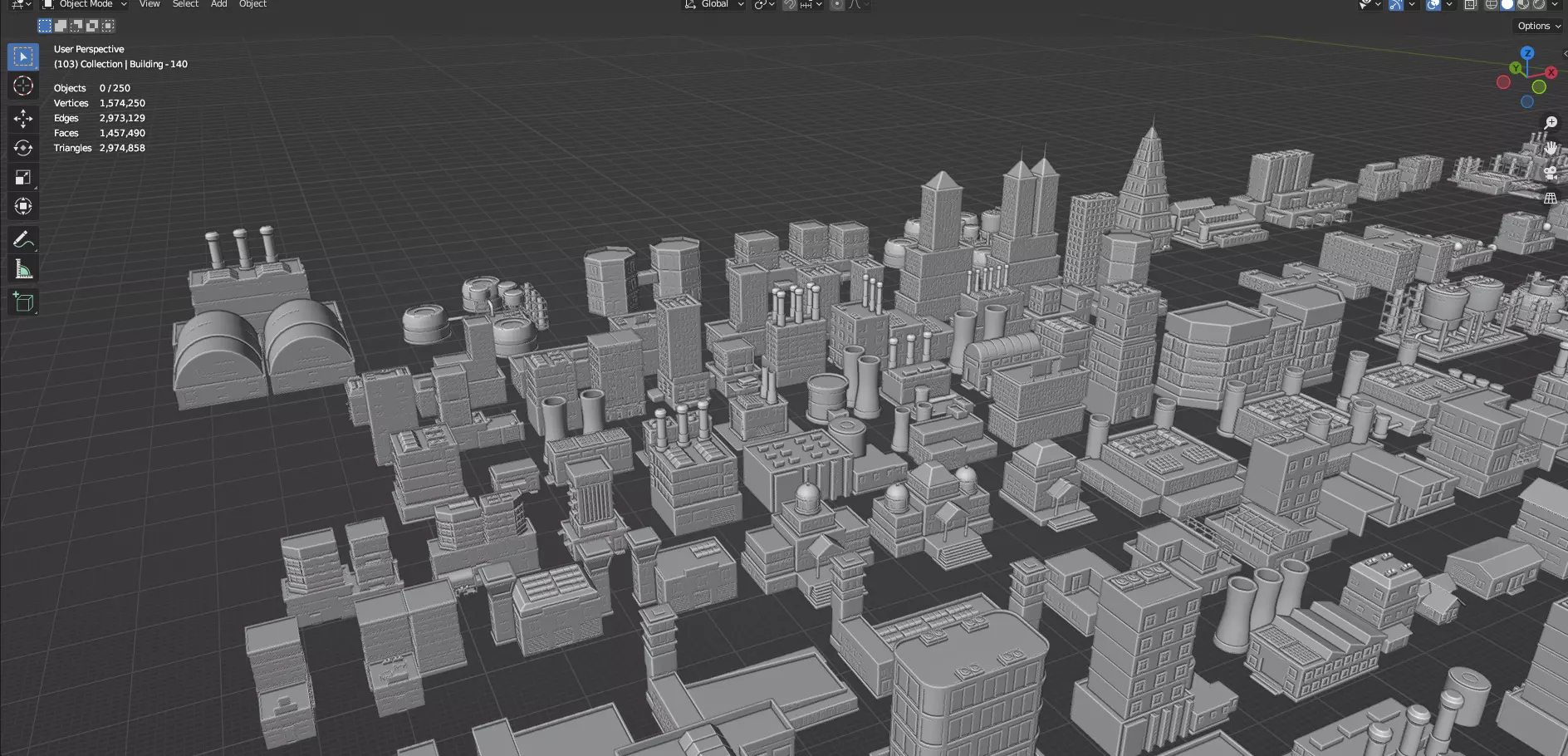Toggle camera view with camera icon
Viewport: 1568px width, 756px height.
(1551, 173)
